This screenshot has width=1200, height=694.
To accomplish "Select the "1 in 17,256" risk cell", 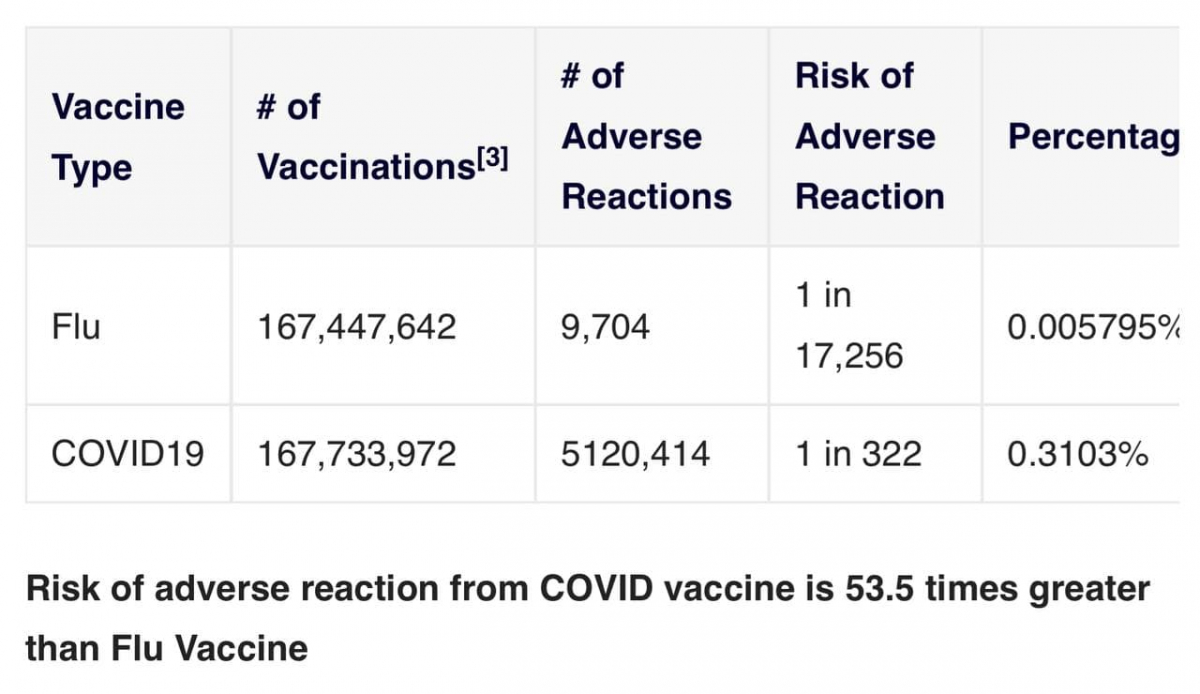I will [849, 325].
